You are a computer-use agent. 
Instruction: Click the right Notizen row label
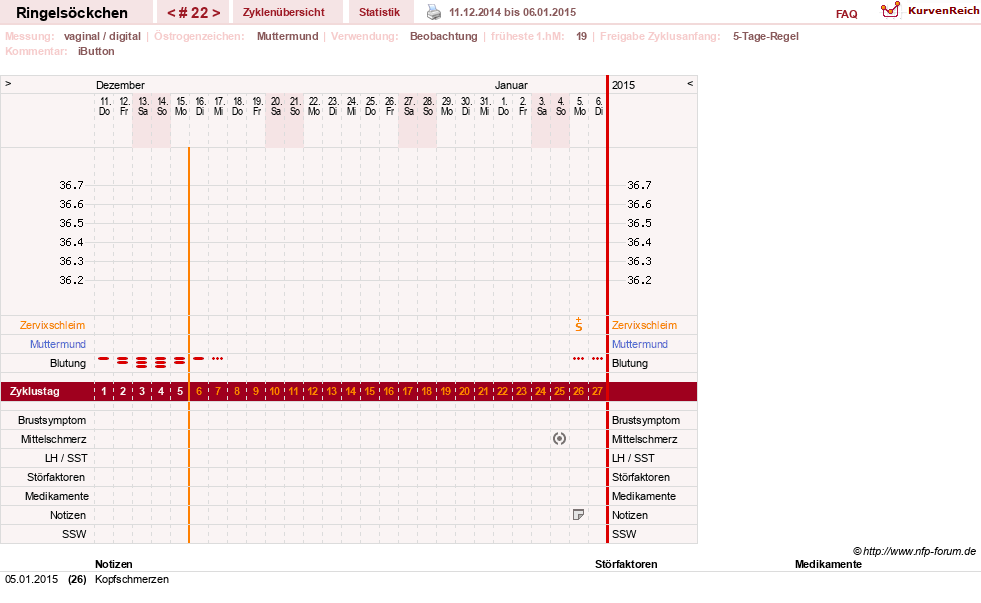pyautogui.click(x=629, y=515)
